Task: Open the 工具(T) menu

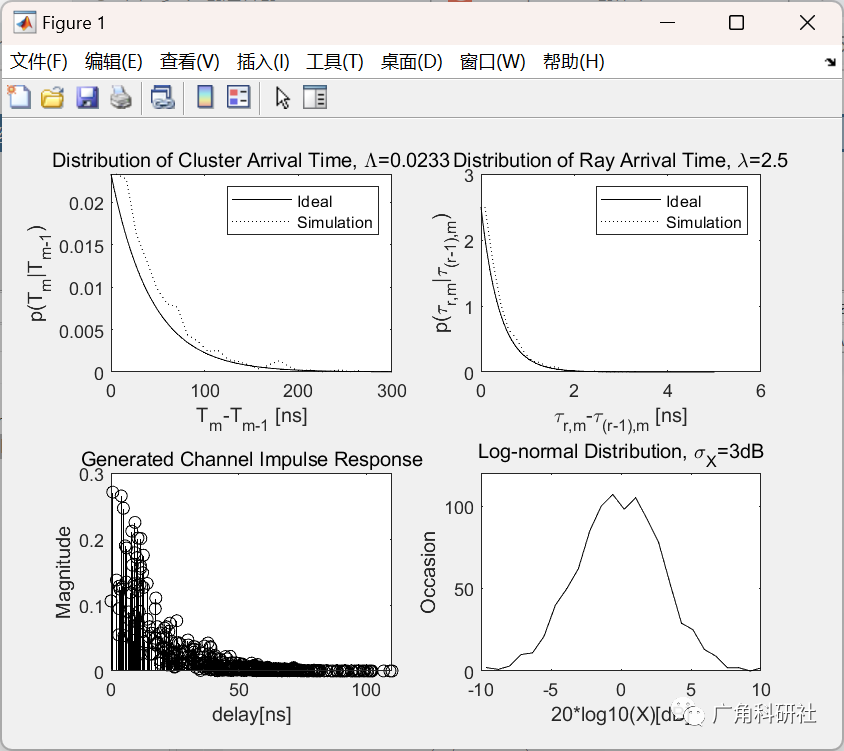Action: [335, 61]
